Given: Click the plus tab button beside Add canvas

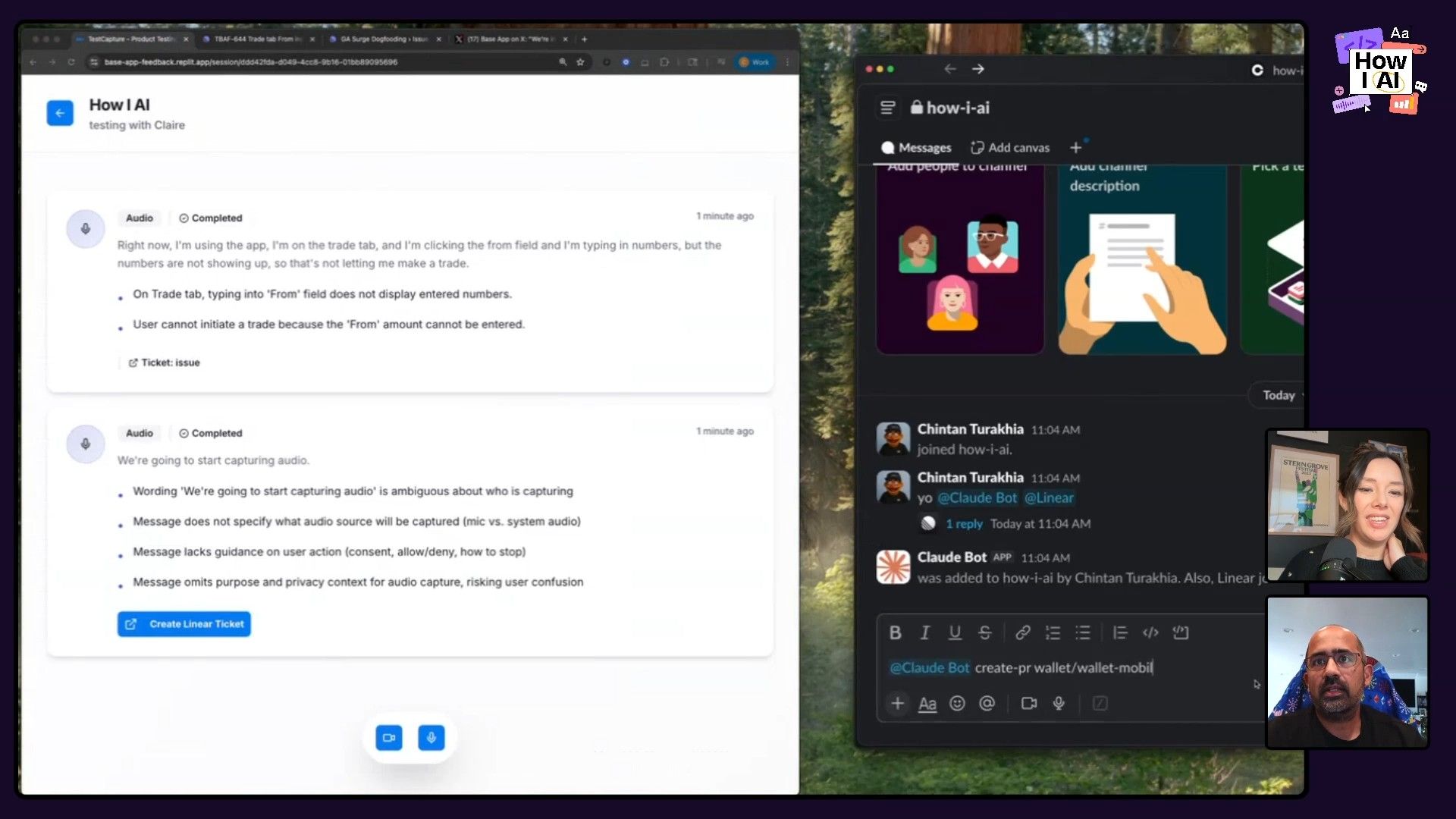Looking at the screenshot, I should pyautogui.click(x=1075, y=148).
